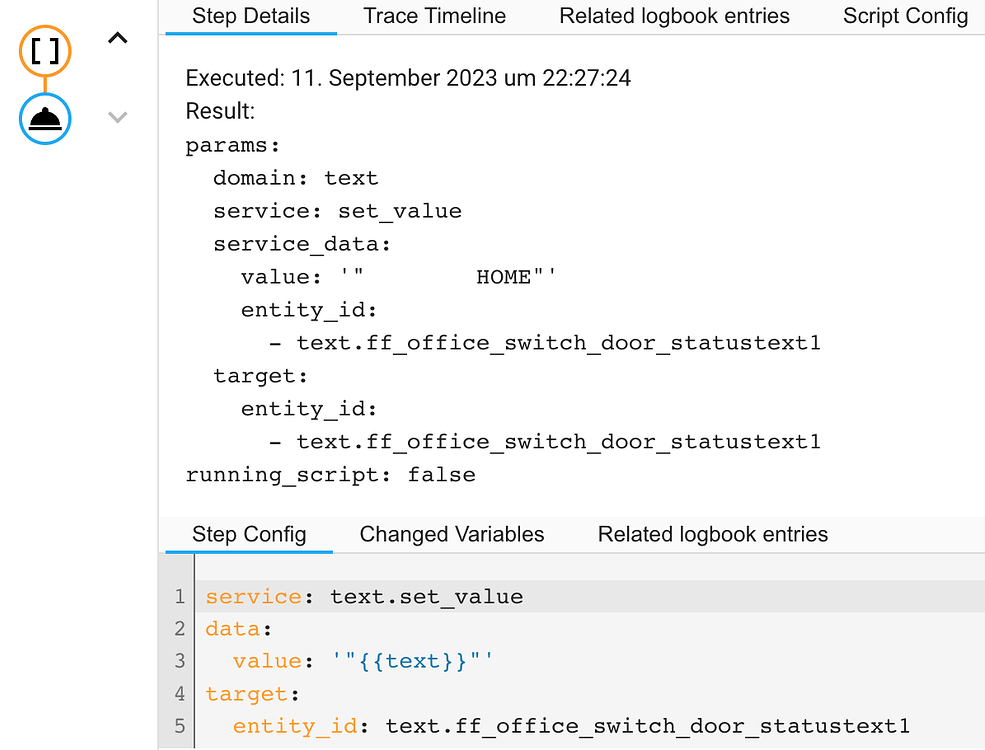The image size is (985, 750).
Task: Click the Executed timestamp text
Action: click(x=407, y=77)
